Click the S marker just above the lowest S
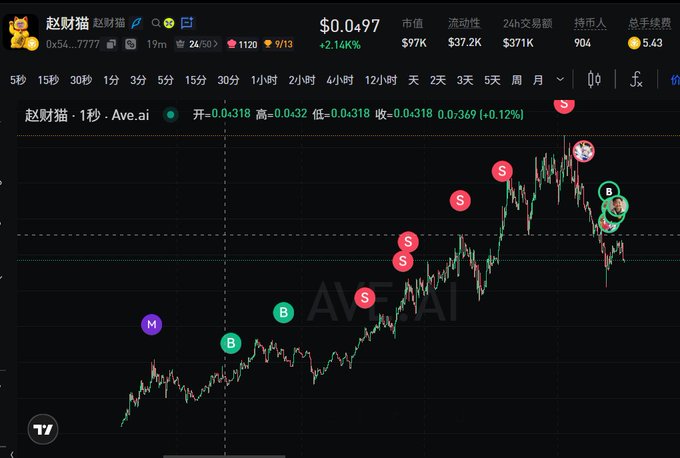 click(x=403, y=261)
